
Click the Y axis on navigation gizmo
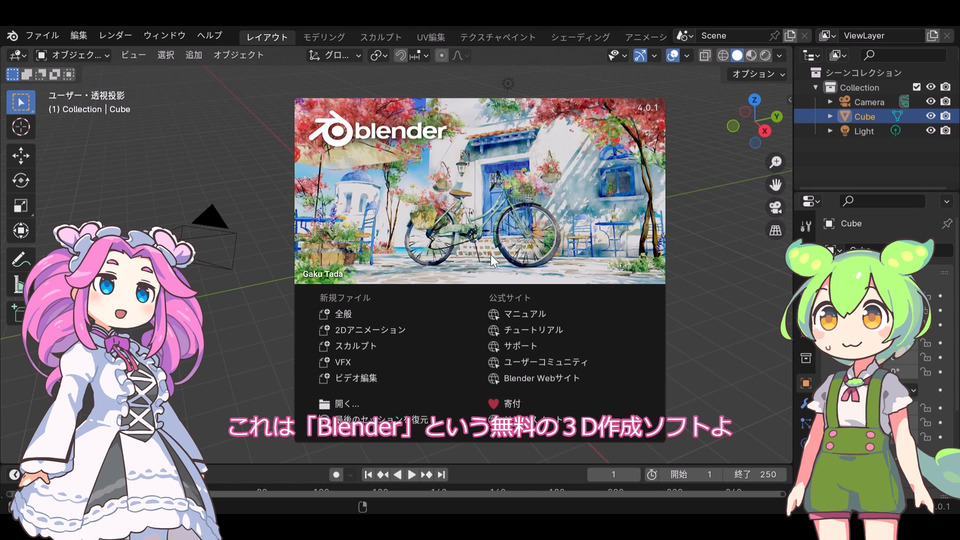point(776,116)
